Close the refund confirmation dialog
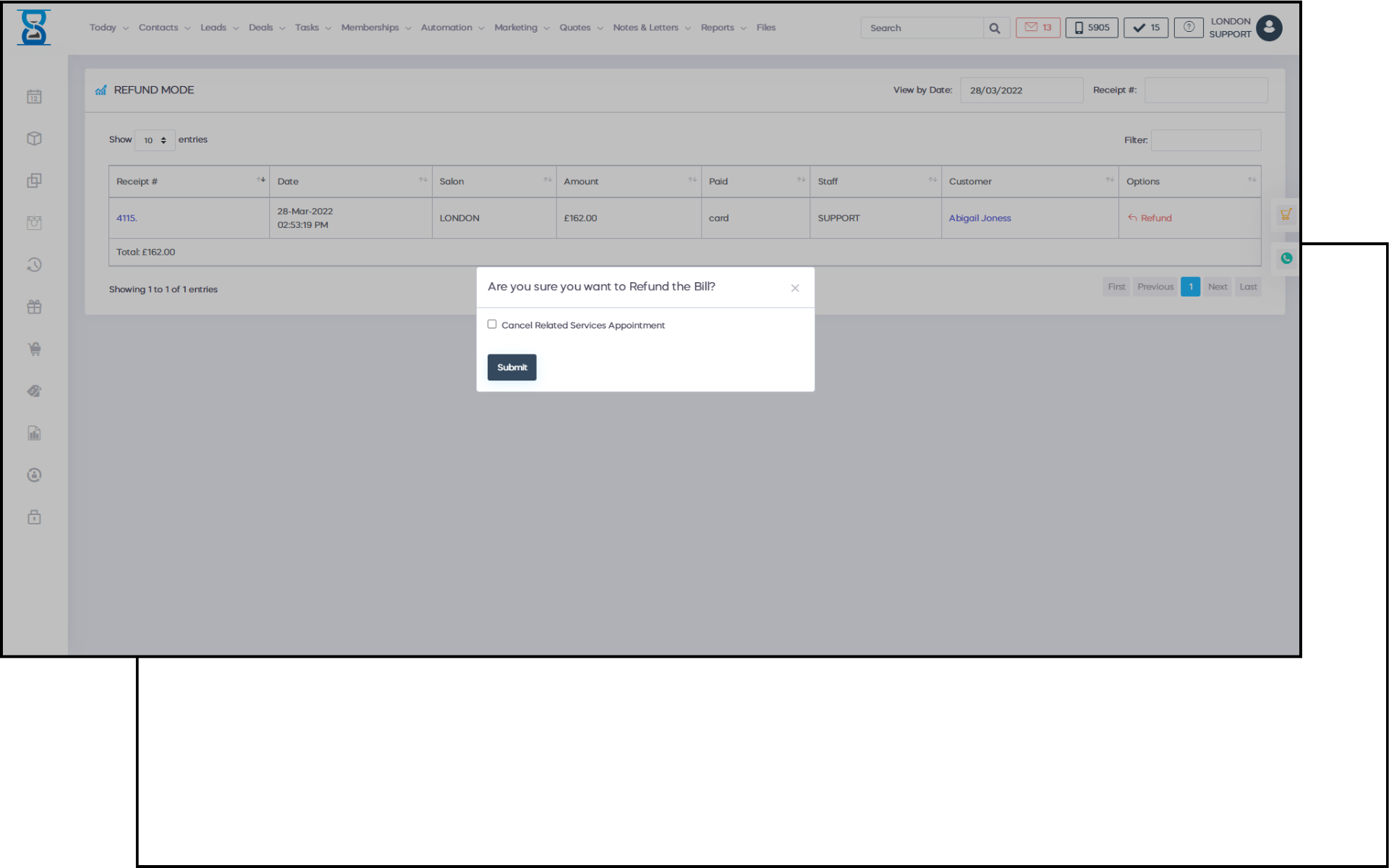 [x=794, y=288]
